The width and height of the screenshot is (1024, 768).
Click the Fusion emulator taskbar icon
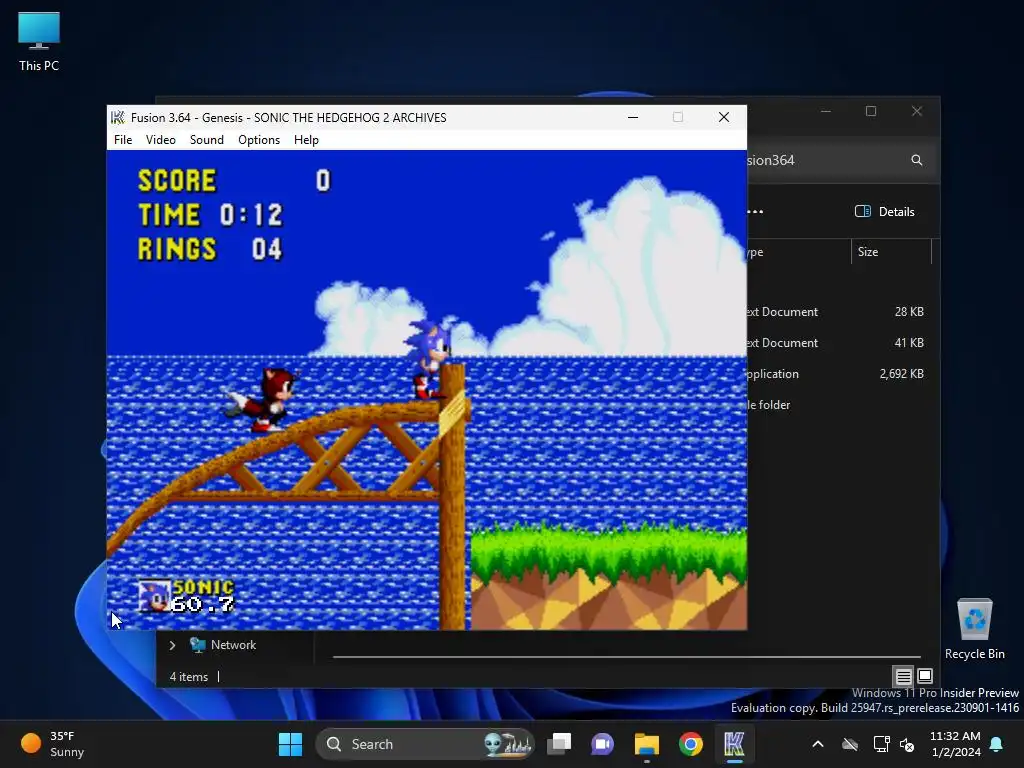734,744
